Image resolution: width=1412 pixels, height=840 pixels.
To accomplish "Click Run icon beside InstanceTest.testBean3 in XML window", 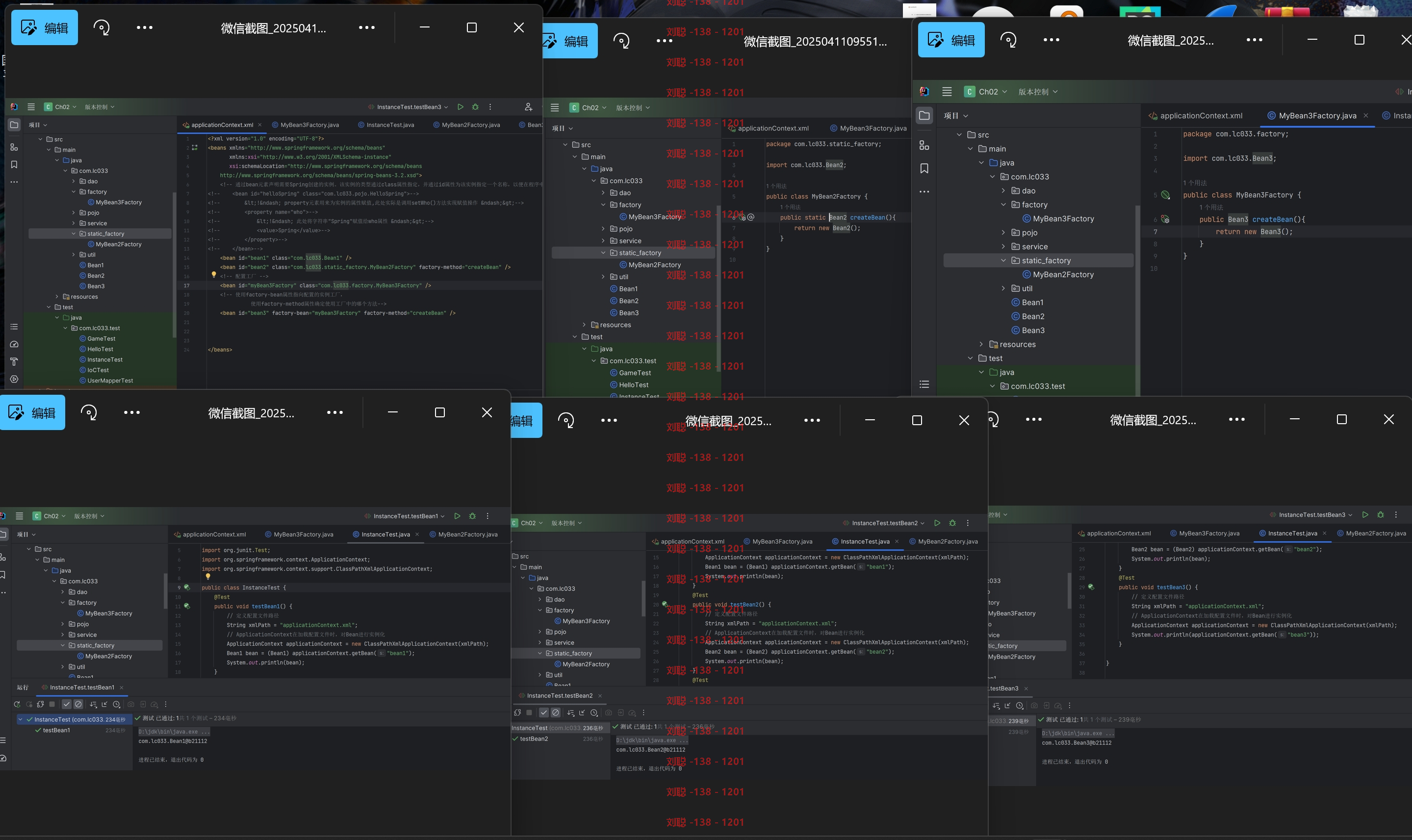I will (x=461, y=106).
